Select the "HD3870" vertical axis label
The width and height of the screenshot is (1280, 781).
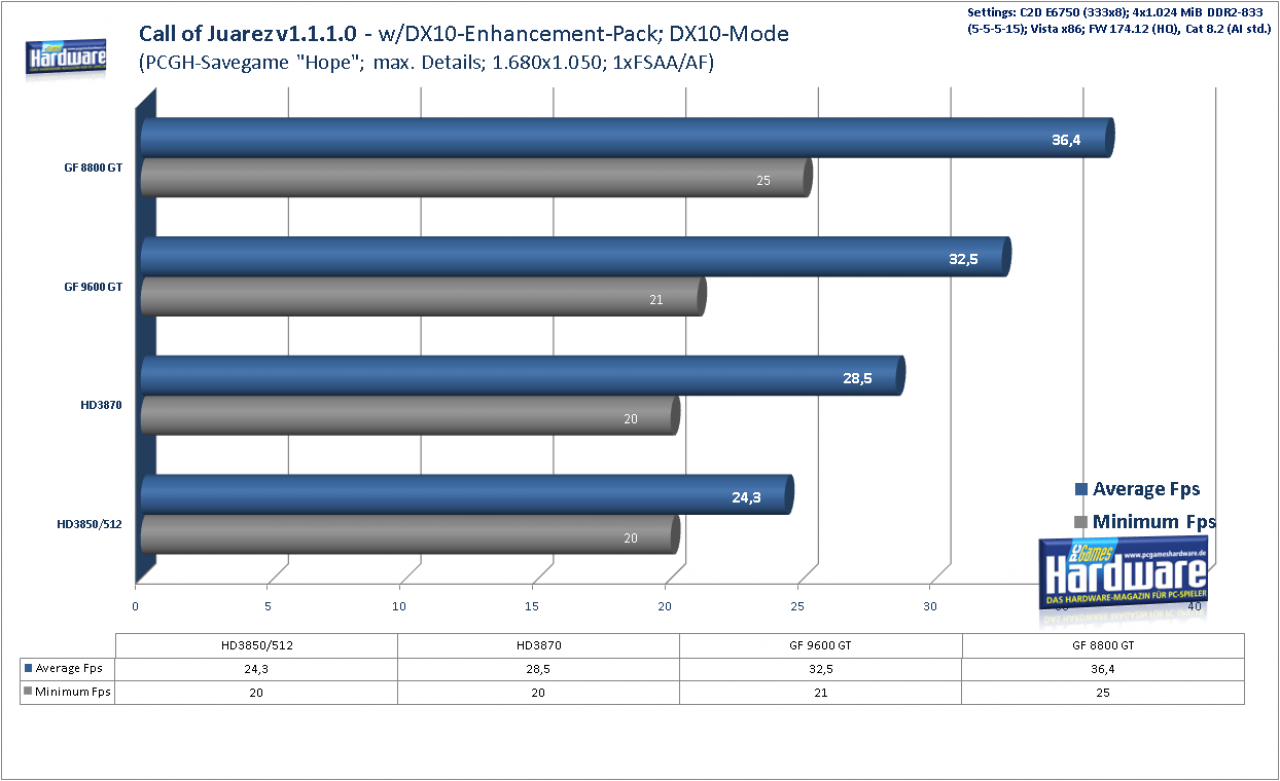[x=101, y=405]
